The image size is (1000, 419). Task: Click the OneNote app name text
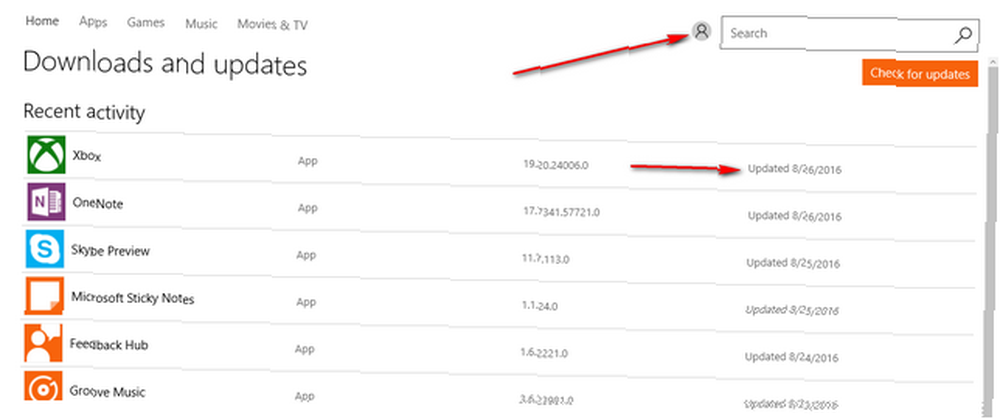98,203
